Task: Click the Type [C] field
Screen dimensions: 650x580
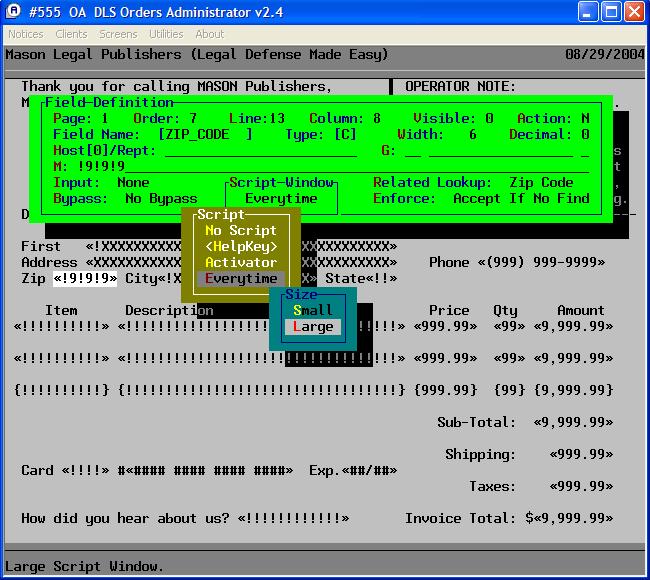Action: pyautogui.click(x=345, y=134)
